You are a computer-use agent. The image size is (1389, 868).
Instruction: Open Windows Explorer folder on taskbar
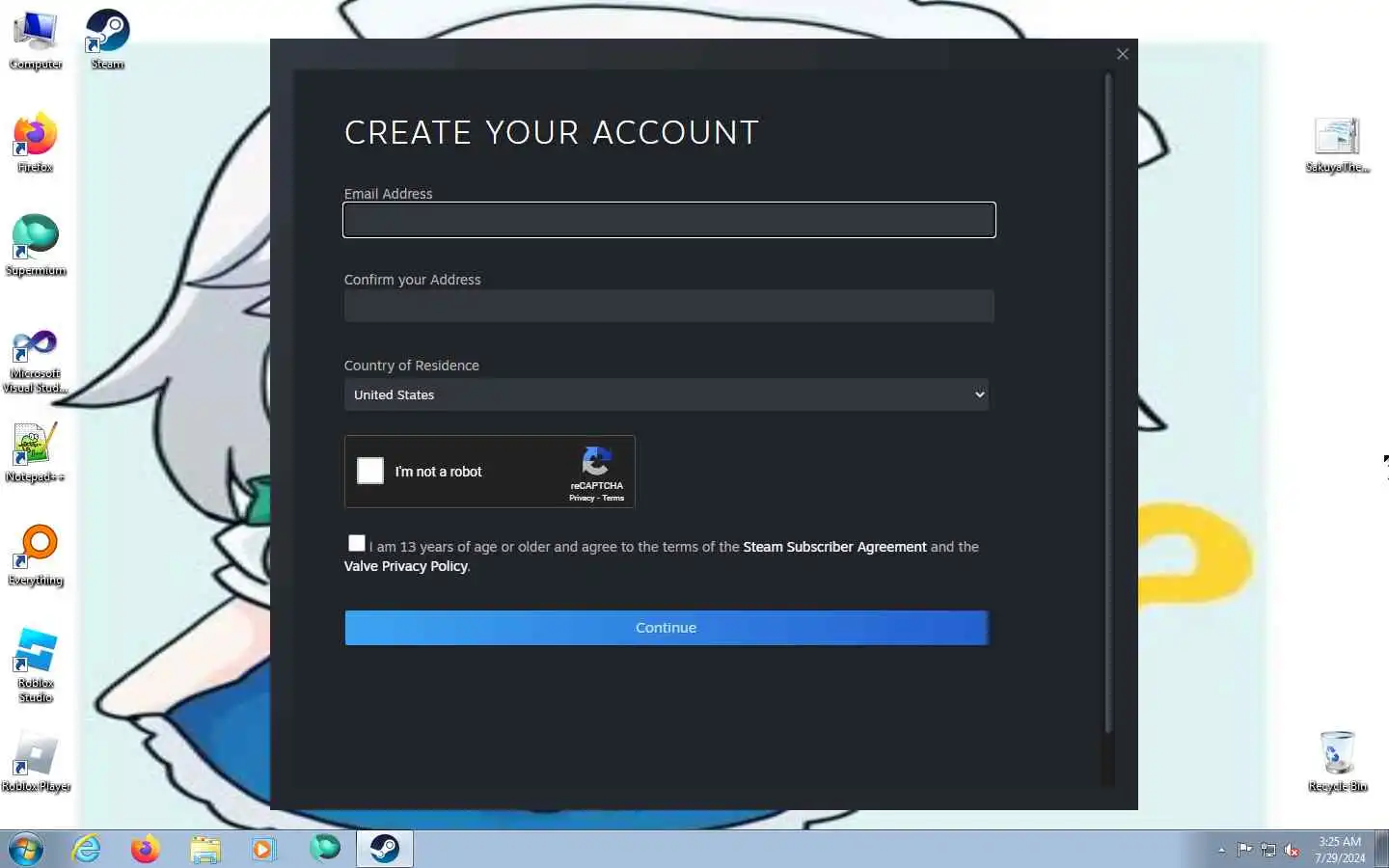coord(204,850)
